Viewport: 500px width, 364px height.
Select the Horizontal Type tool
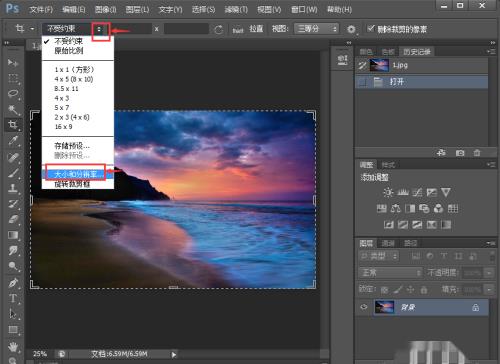13,298
